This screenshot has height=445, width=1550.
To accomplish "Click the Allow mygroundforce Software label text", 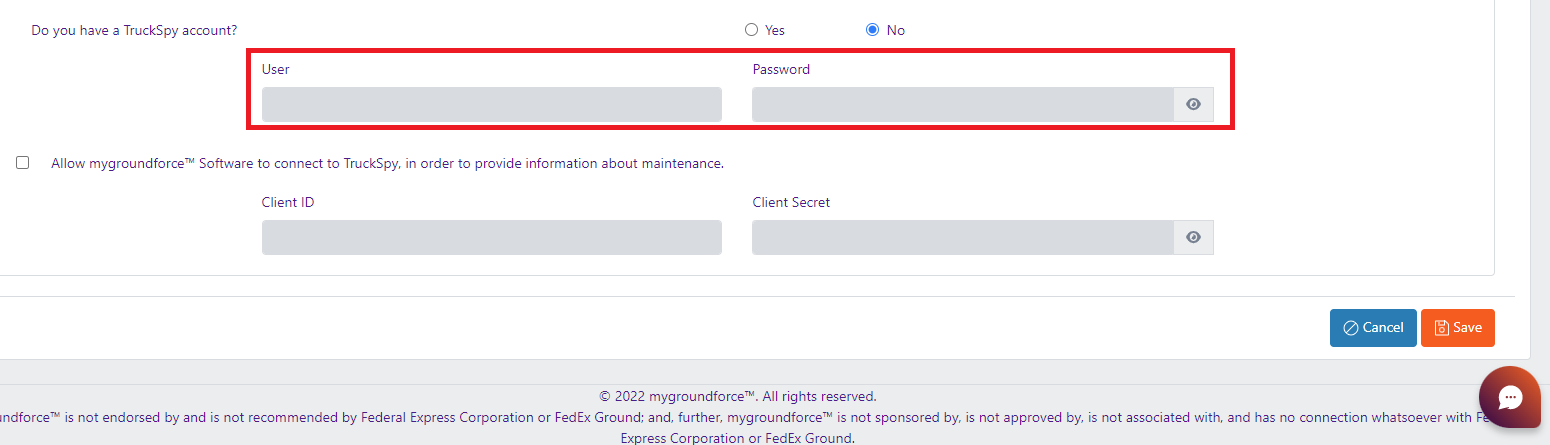I will [387, 164].
